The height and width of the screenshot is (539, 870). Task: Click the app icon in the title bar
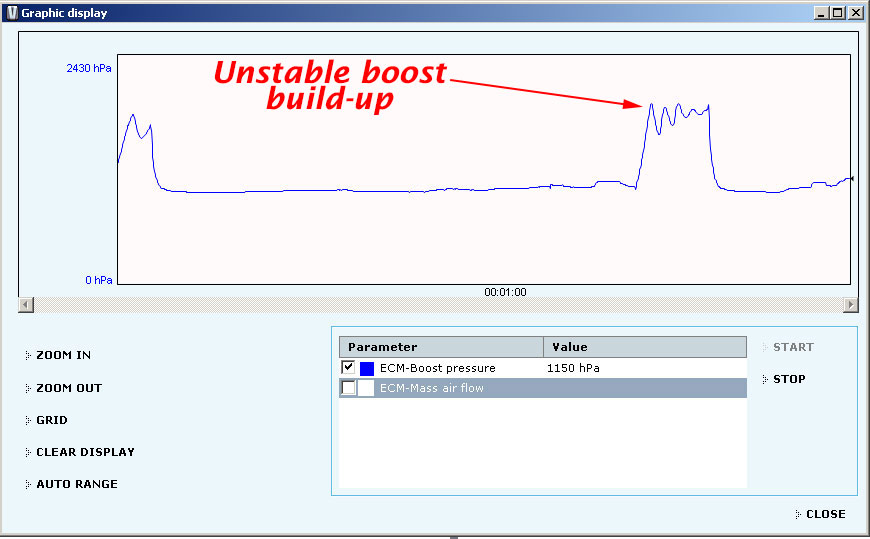(12, 13)
